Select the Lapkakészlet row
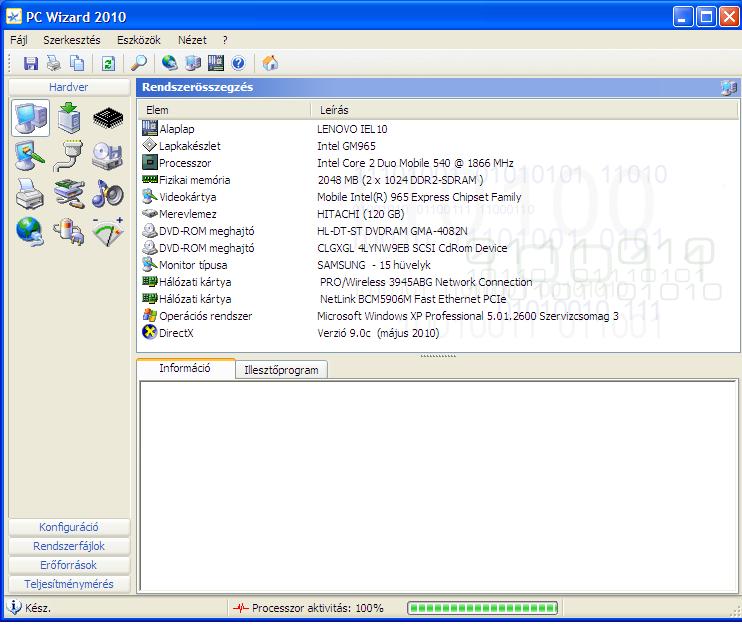This screenshot has height=625, width=742. (438, 146)
